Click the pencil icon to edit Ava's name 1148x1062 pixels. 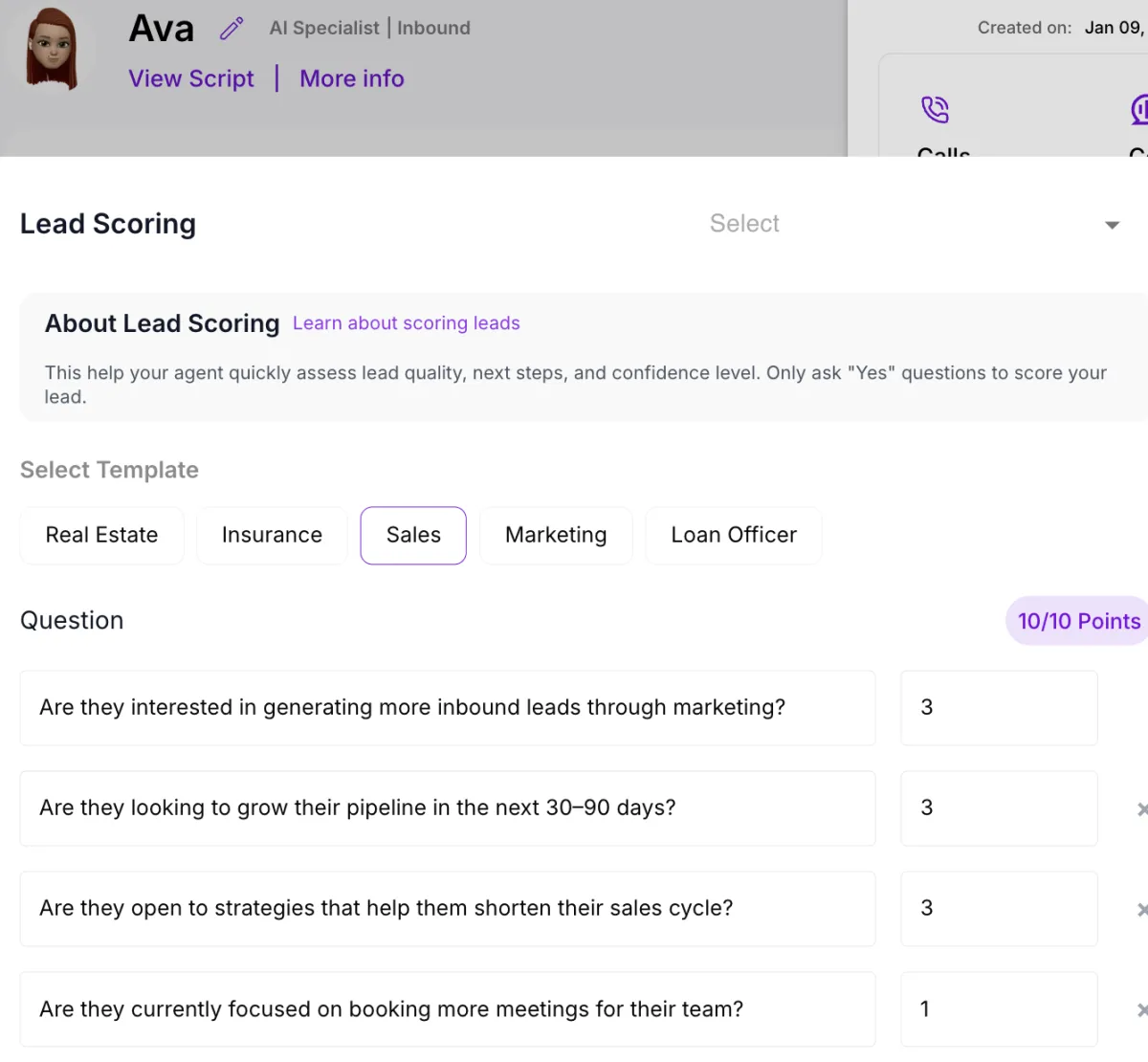(x=231, y=29)
